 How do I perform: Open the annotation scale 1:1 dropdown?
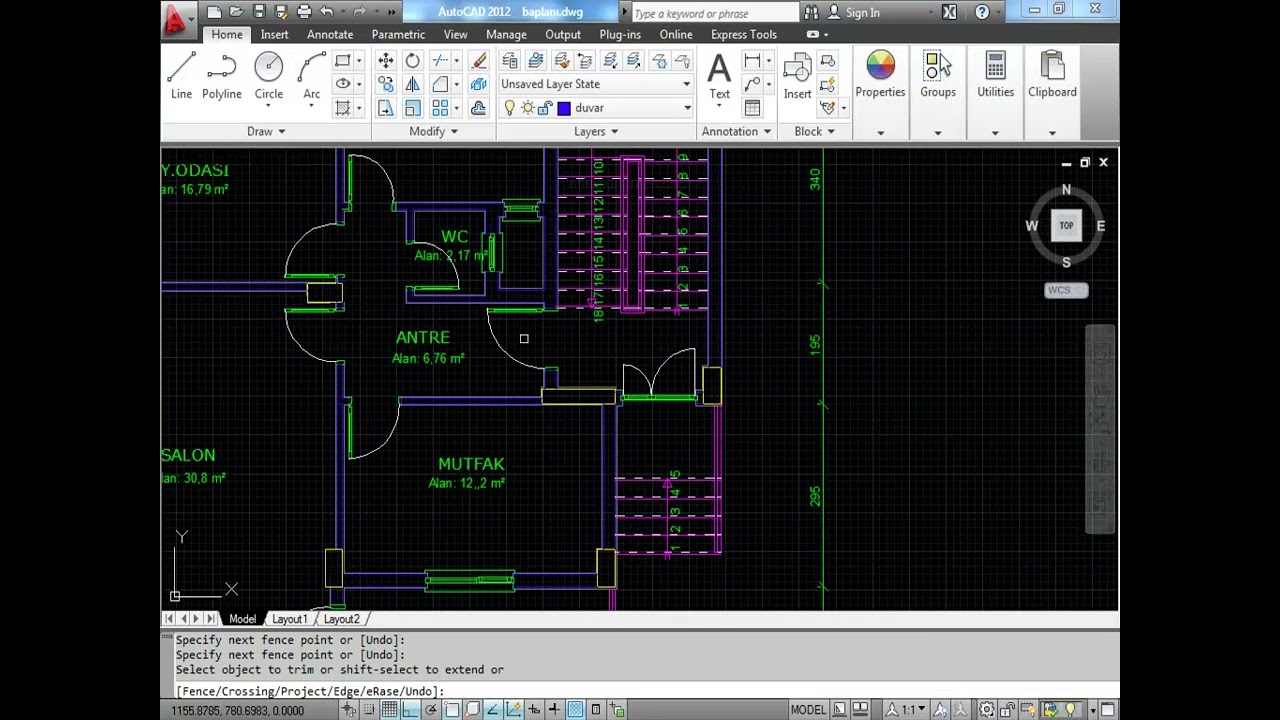(x=908, y=710)
